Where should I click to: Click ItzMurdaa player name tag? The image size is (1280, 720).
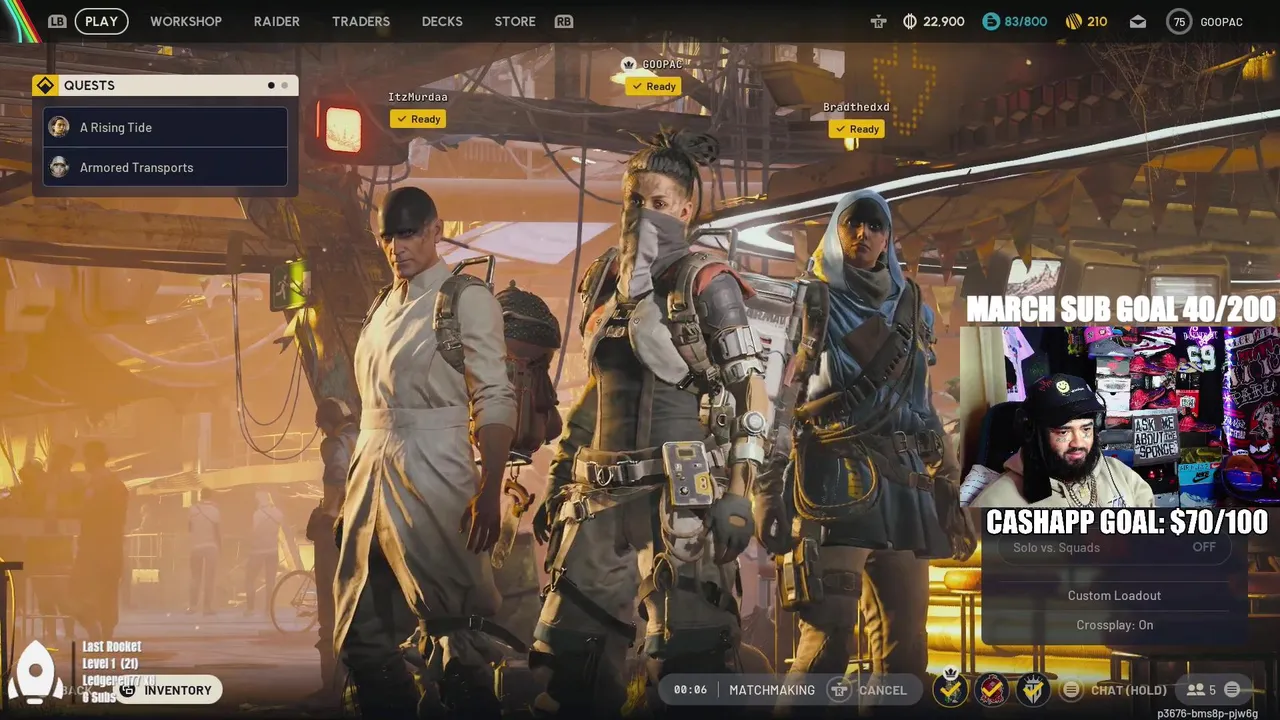pyautogui.click(x=418, y=97)
